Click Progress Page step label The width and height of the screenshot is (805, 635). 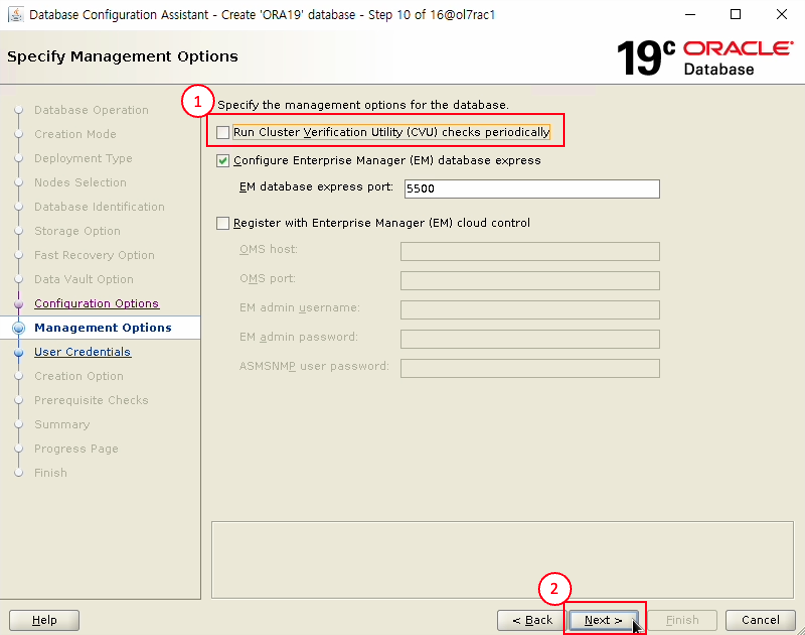(x=76, y=449)
